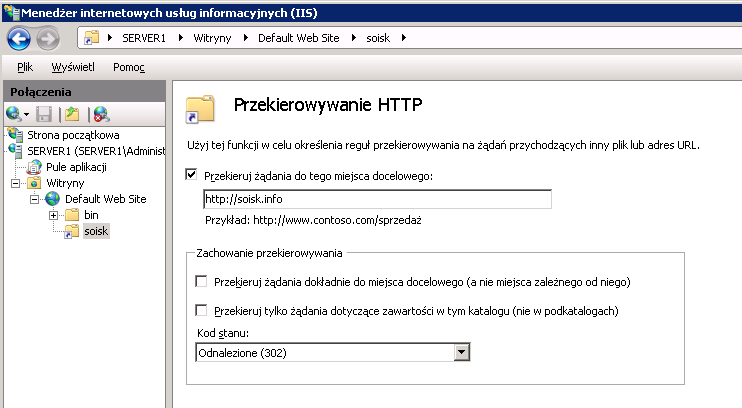Click the delete connection icon with red X

pos(101,114)
